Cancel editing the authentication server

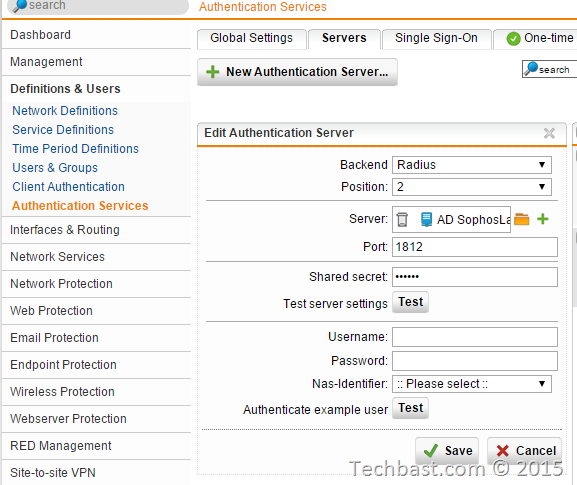524,451
